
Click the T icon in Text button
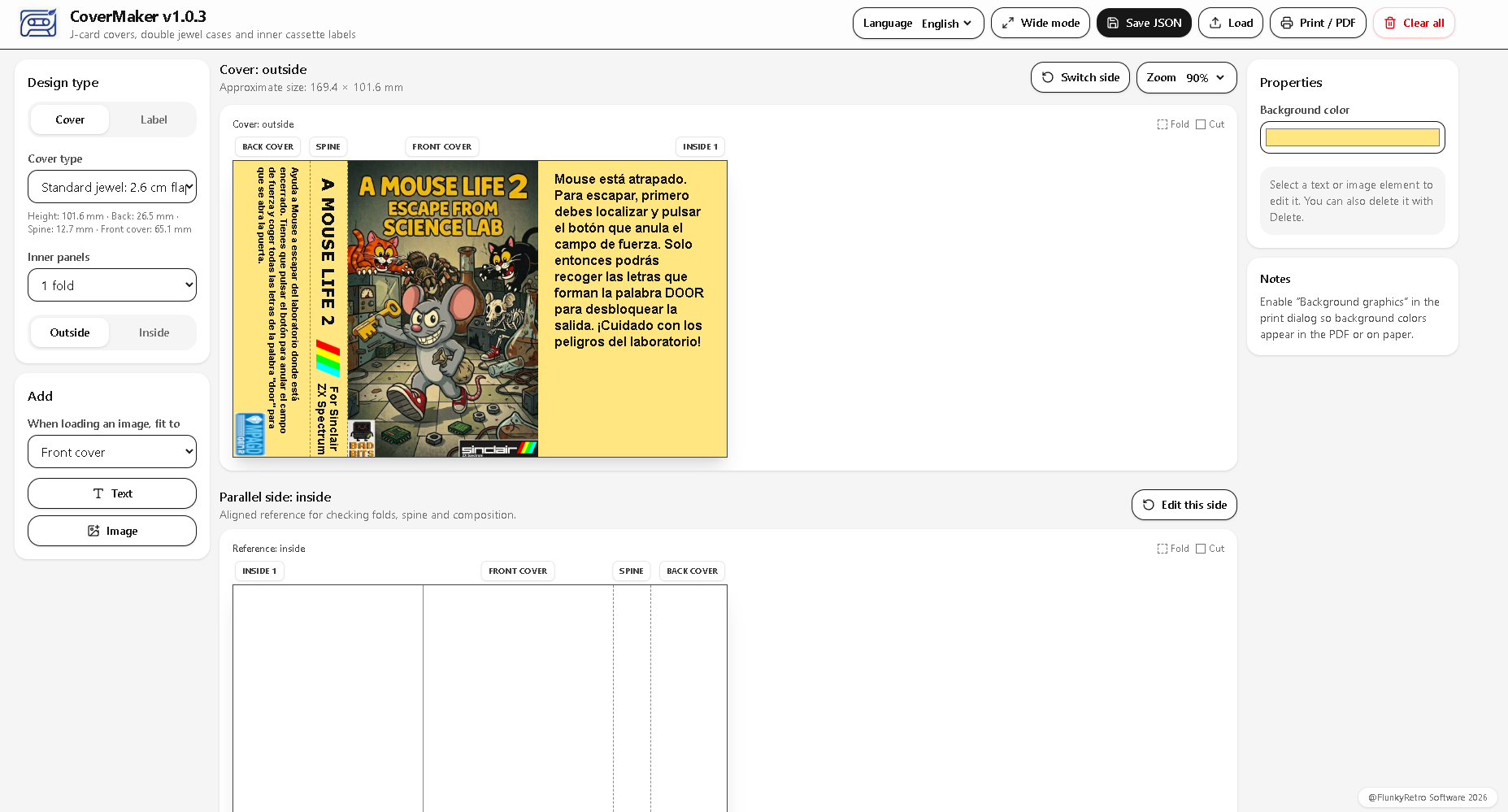98,493
